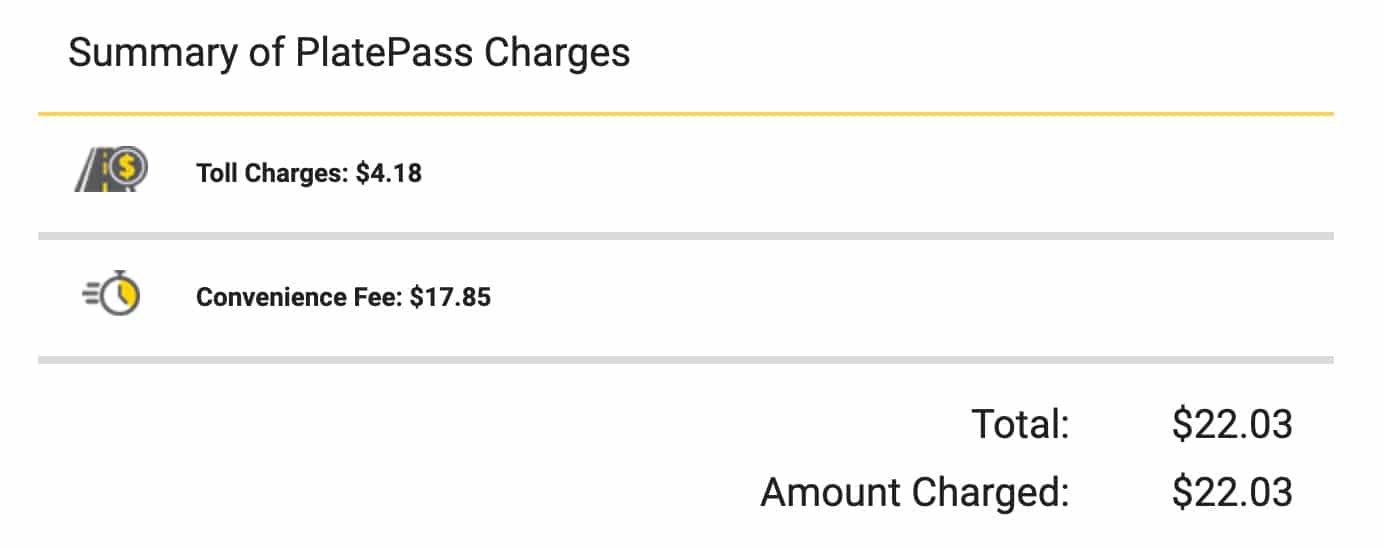
Task: Click the gray divider below Convenience Fee
Action: (686, 359)
